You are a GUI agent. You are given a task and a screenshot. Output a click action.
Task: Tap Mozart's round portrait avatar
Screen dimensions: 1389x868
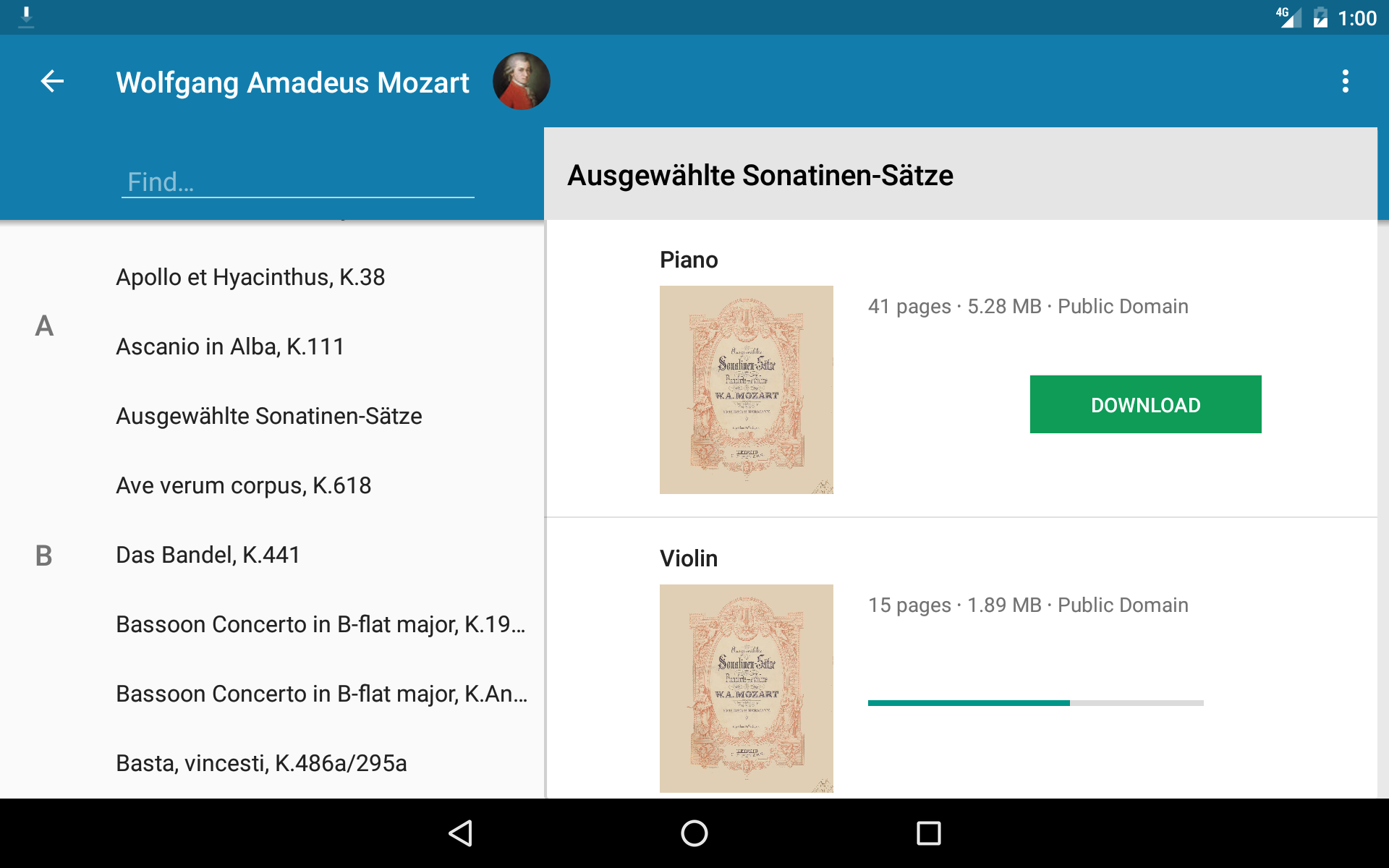pyautogui.click(x=521, y=81)
